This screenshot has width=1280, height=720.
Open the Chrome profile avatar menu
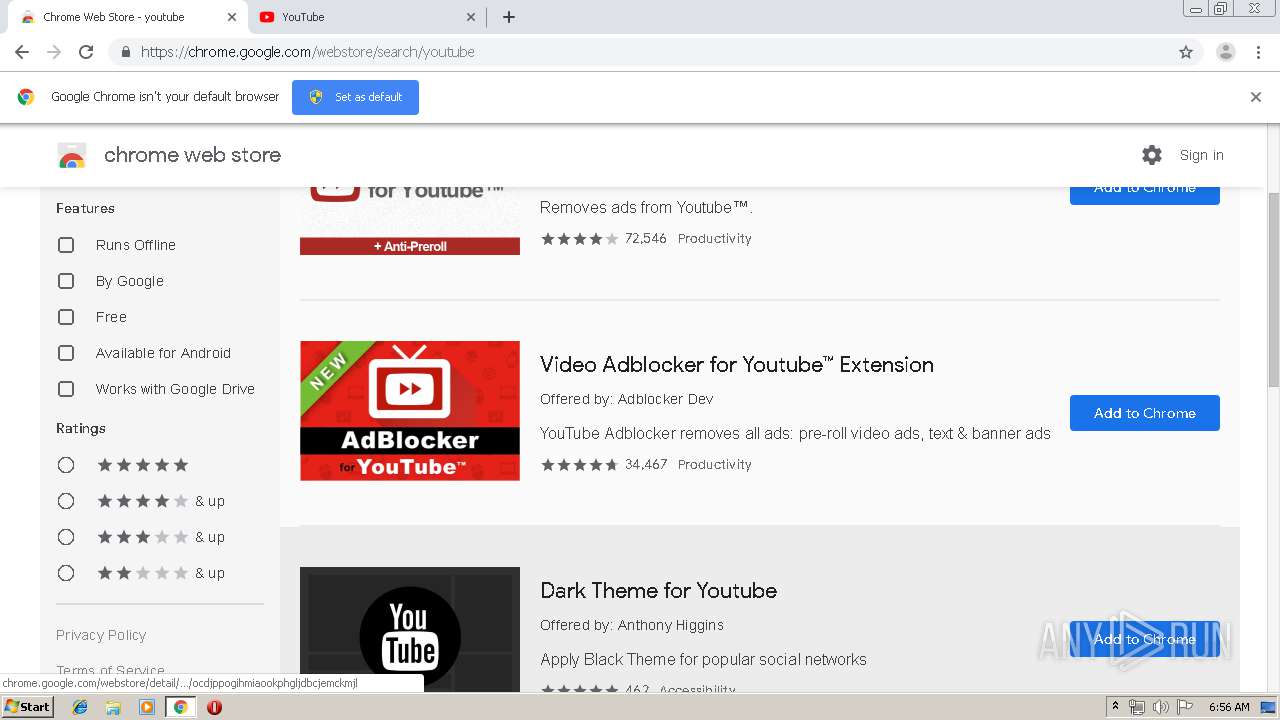point(1226,52)
